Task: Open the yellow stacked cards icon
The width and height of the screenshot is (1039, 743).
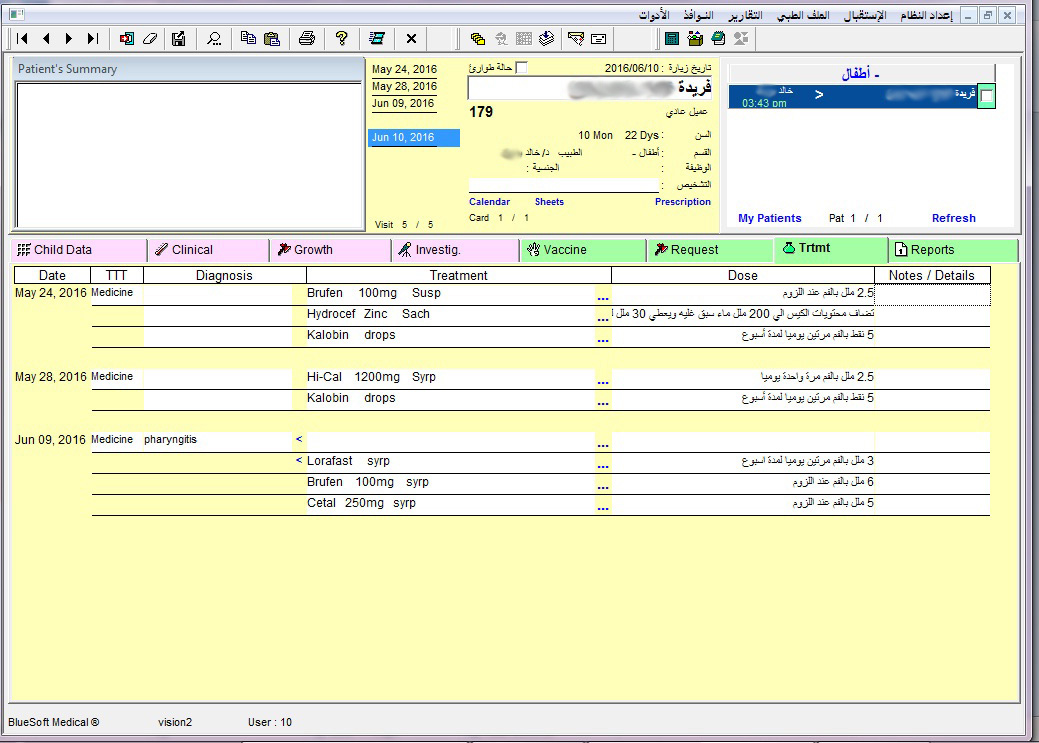Action: point(477,38)
